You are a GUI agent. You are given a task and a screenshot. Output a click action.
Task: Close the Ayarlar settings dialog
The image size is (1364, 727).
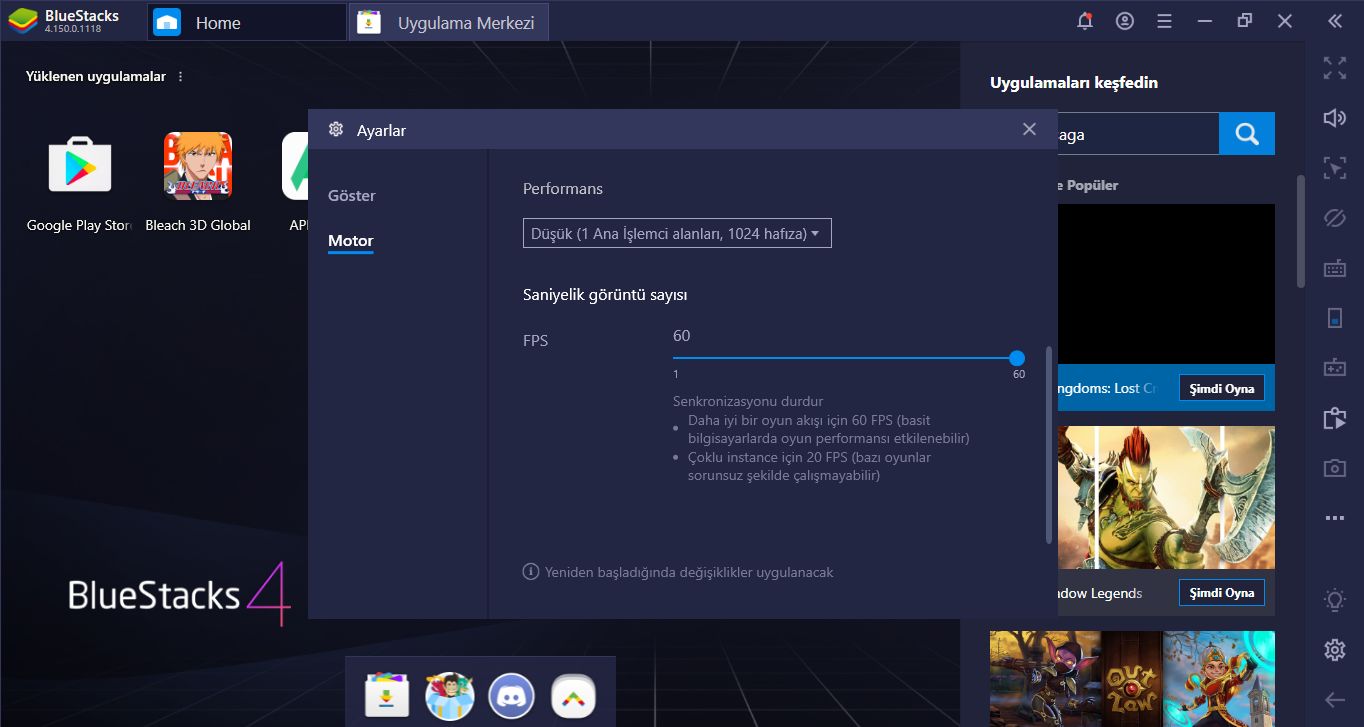pos(1029,129)
